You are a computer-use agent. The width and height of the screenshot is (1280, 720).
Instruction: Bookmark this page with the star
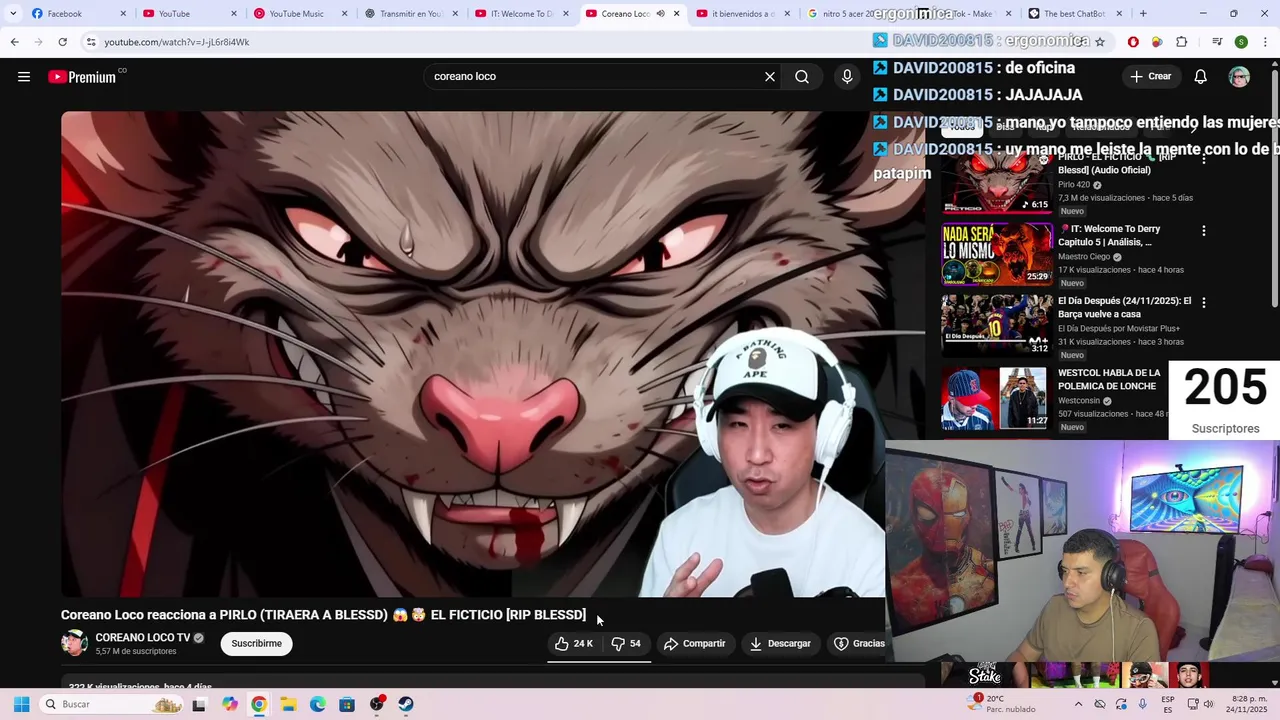1100,42
